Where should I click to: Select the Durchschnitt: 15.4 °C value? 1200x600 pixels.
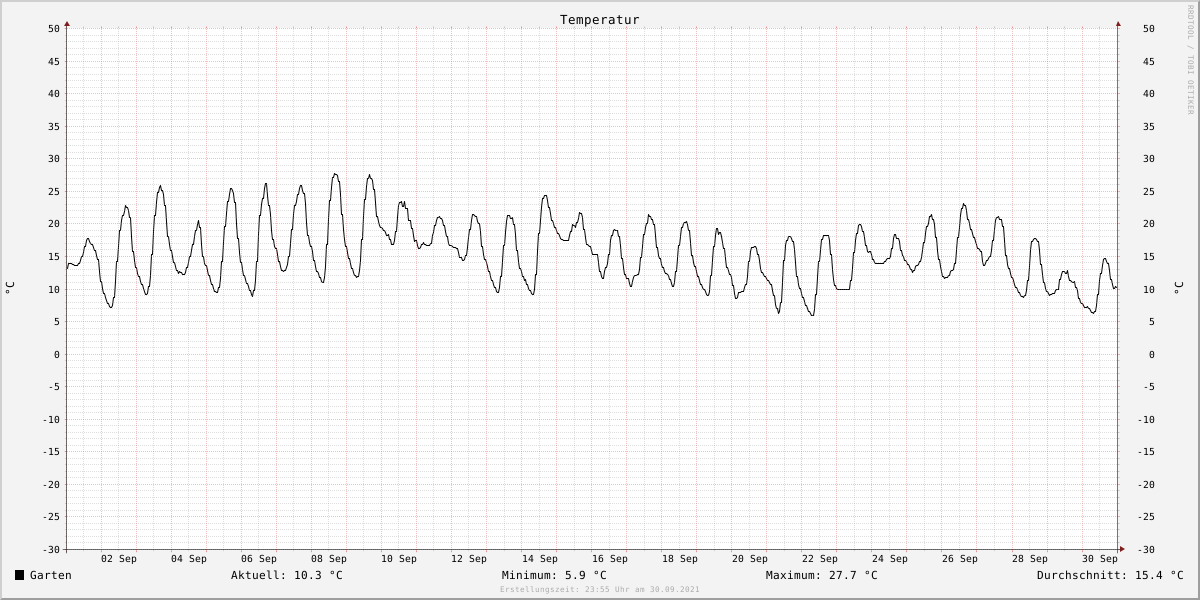(x=1110, y=575)
